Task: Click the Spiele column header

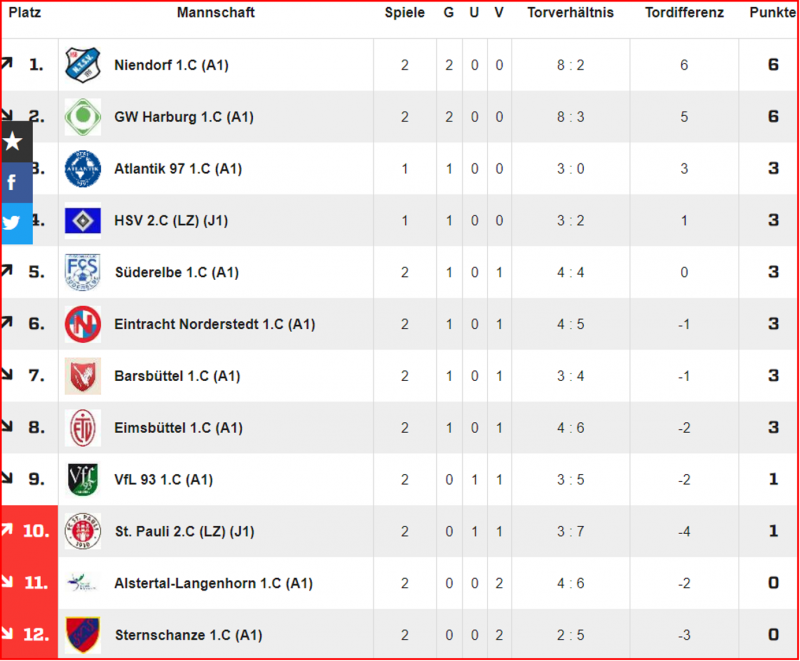Action: coord(405,13)
